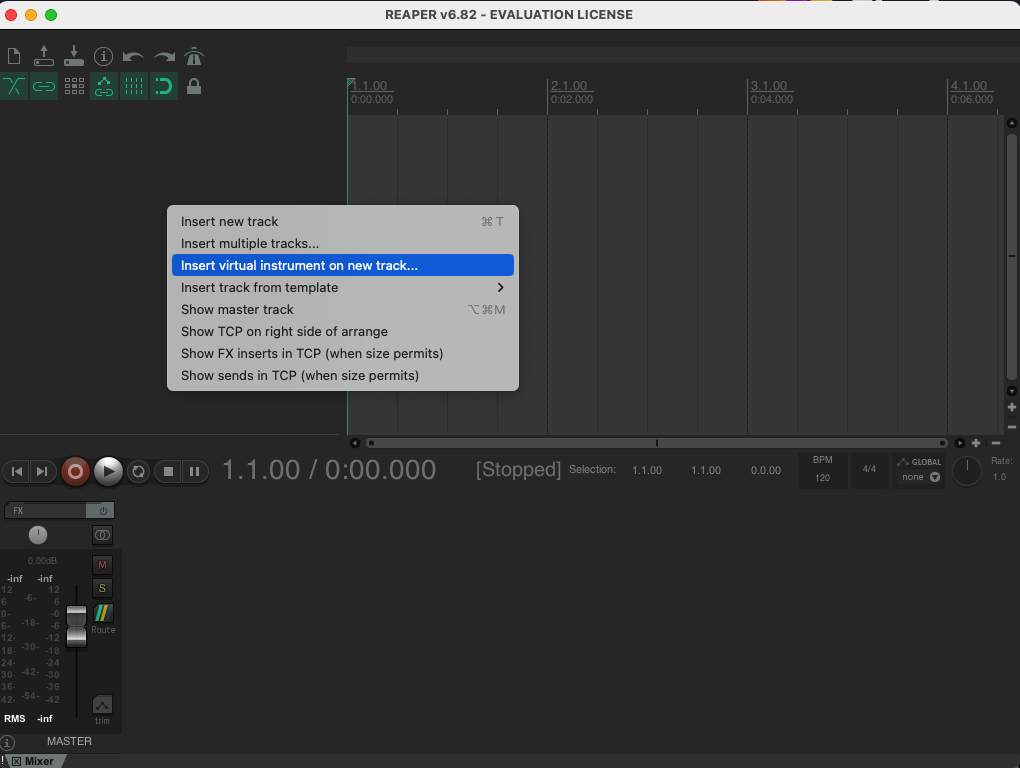Screen dimensions: 1020x768
Task: Click the 0.00dB master volume readout
Action: [42, 561]
